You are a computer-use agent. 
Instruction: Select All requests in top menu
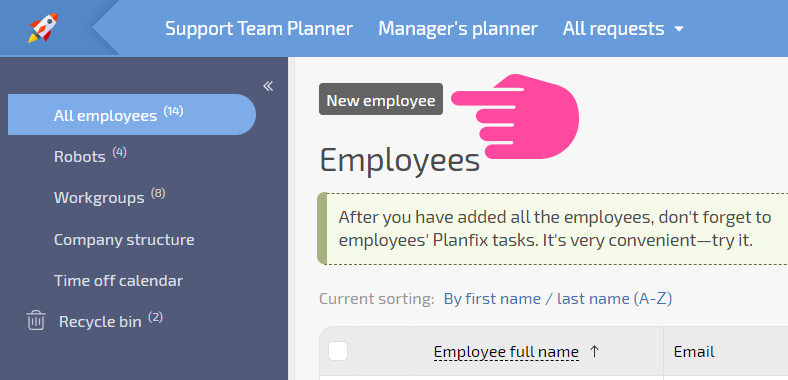(613, 28)
